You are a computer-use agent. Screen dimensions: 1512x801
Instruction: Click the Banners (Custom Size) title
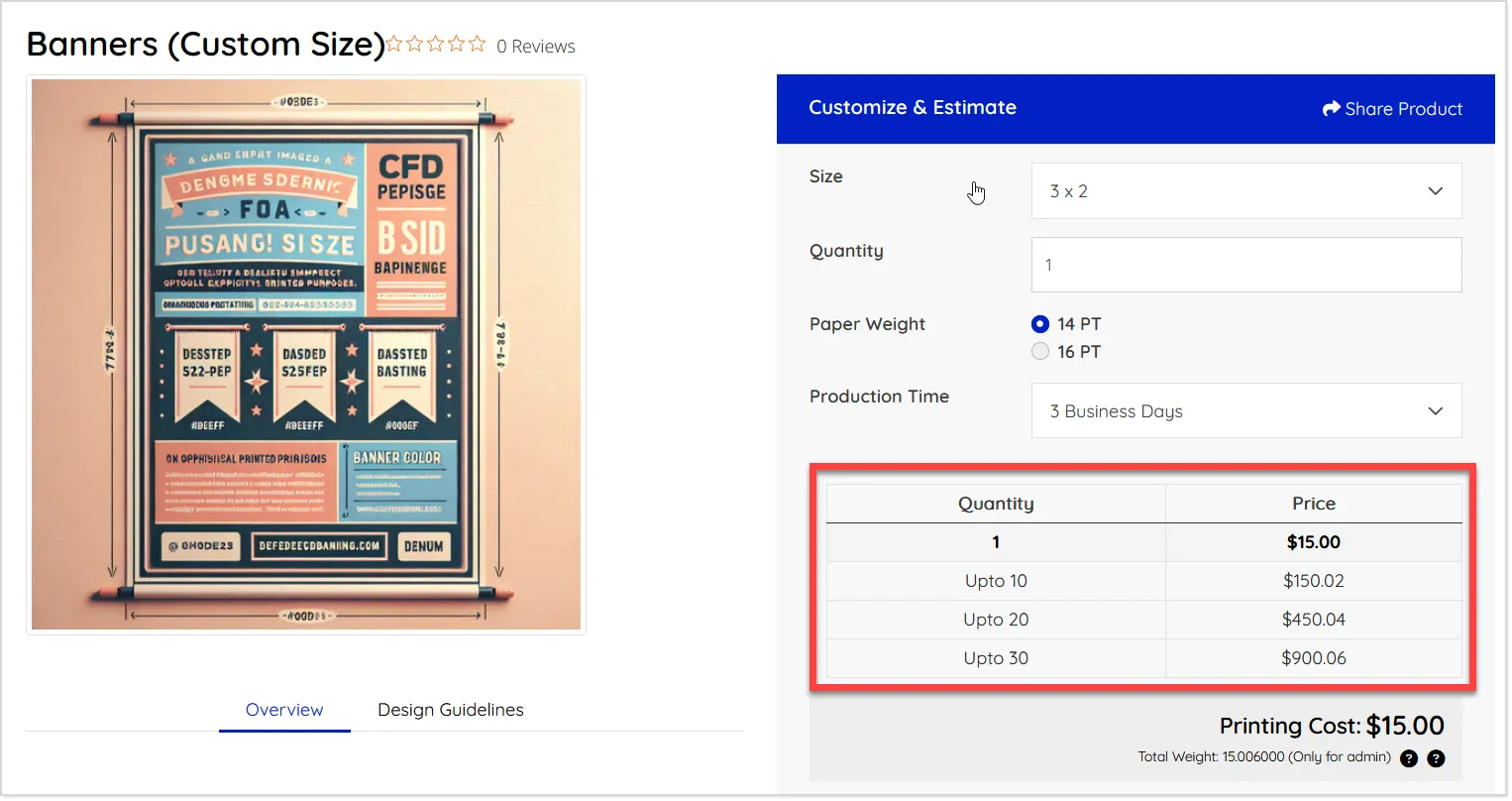point(206,45)
